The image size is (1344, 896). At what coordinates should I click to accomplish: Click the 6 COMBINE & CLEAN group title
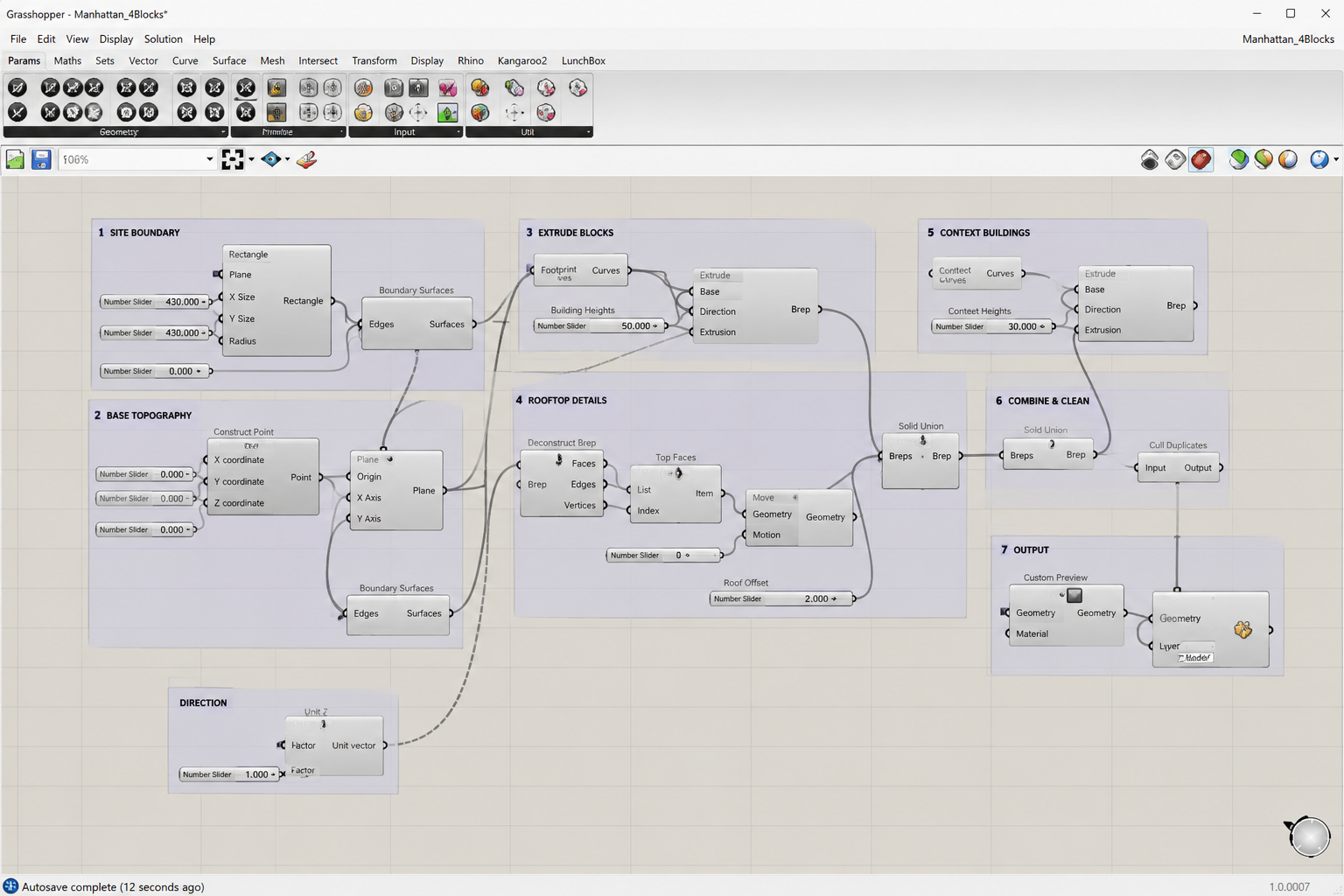click(1042, 401)
